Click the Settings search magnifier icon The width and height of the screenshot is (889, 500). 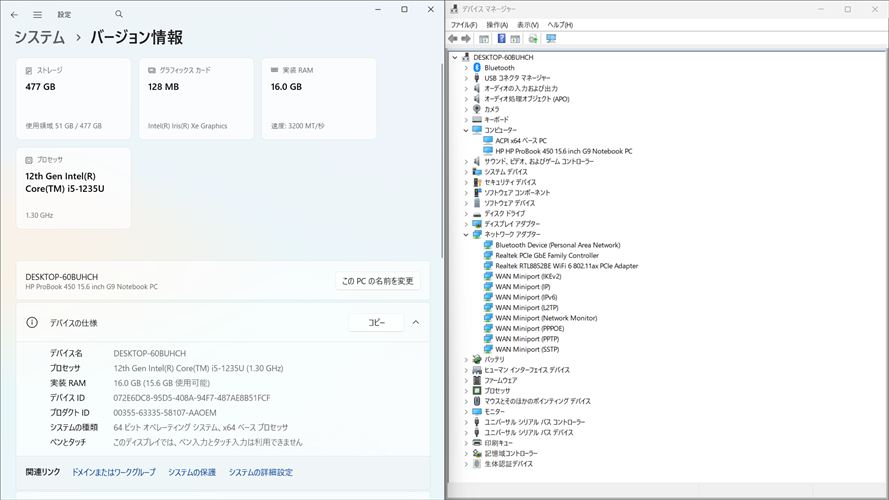coord(119,15)
